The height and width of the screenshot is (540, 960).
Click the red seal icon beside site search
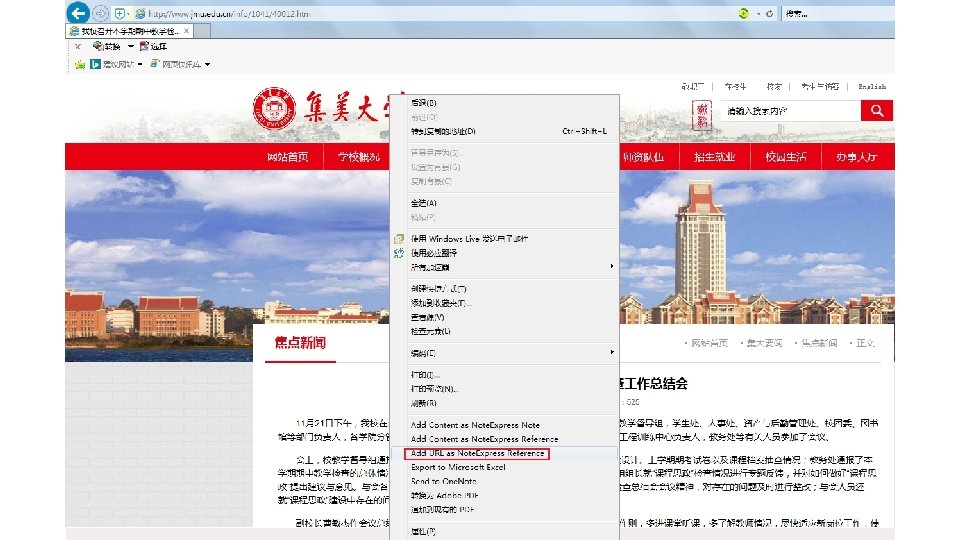pos(702,116)
